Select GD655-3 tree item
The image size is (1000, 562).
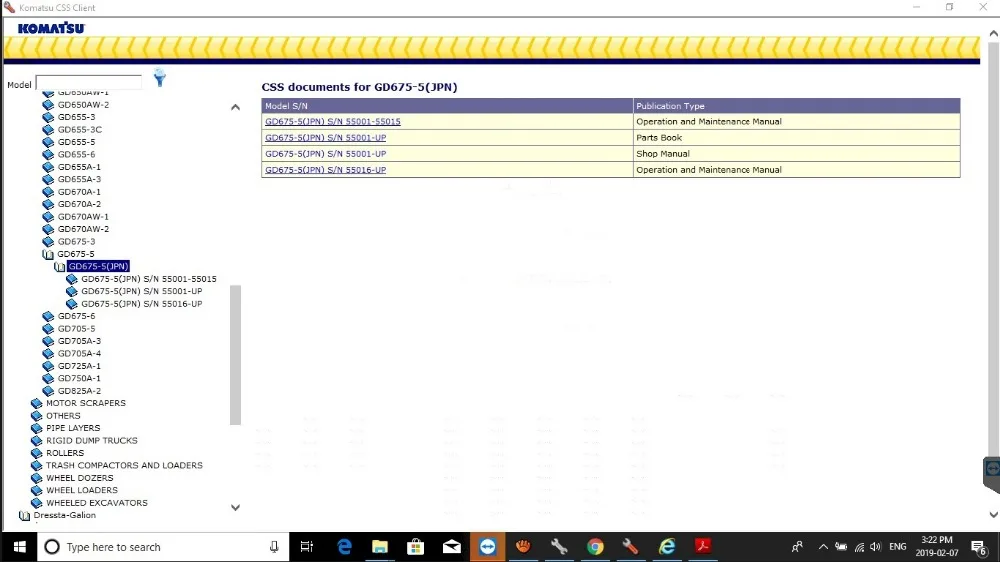tap(76, 117)
